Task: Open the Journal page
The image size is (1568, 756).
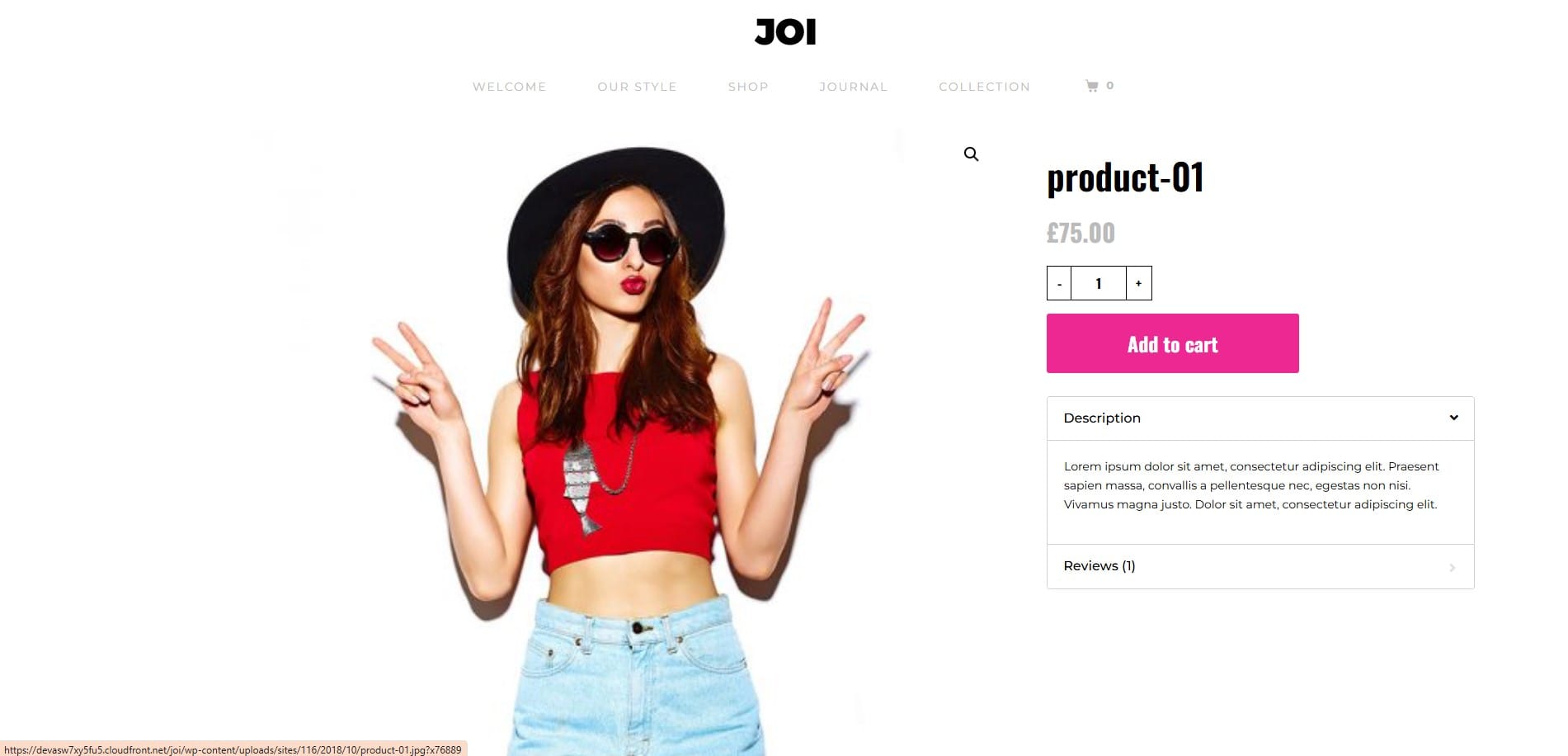Action: click(854, 87)
